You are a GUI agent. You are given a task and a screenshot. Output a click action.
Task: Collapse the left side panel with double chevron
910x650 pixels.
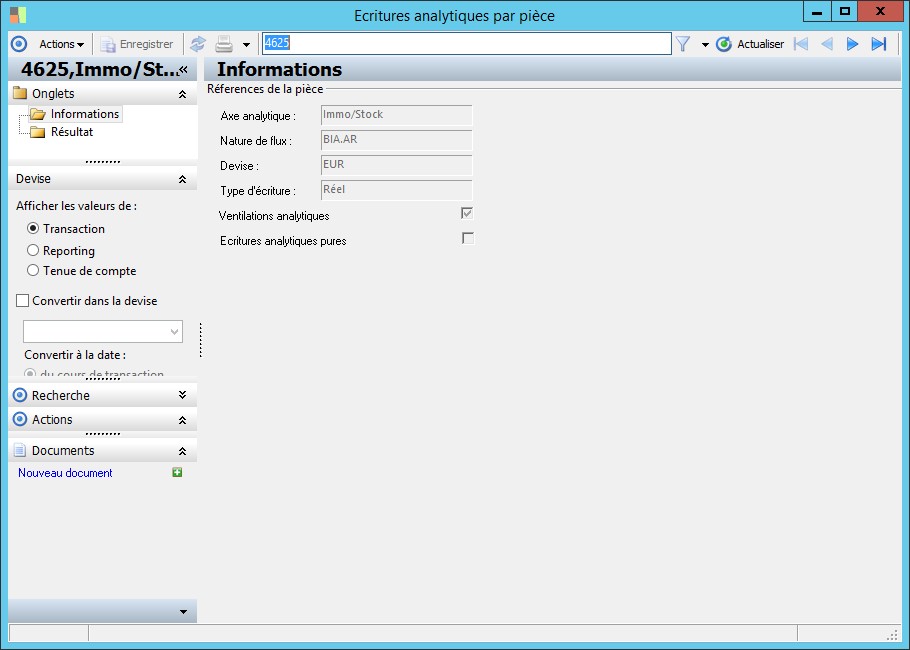(183, 70)
